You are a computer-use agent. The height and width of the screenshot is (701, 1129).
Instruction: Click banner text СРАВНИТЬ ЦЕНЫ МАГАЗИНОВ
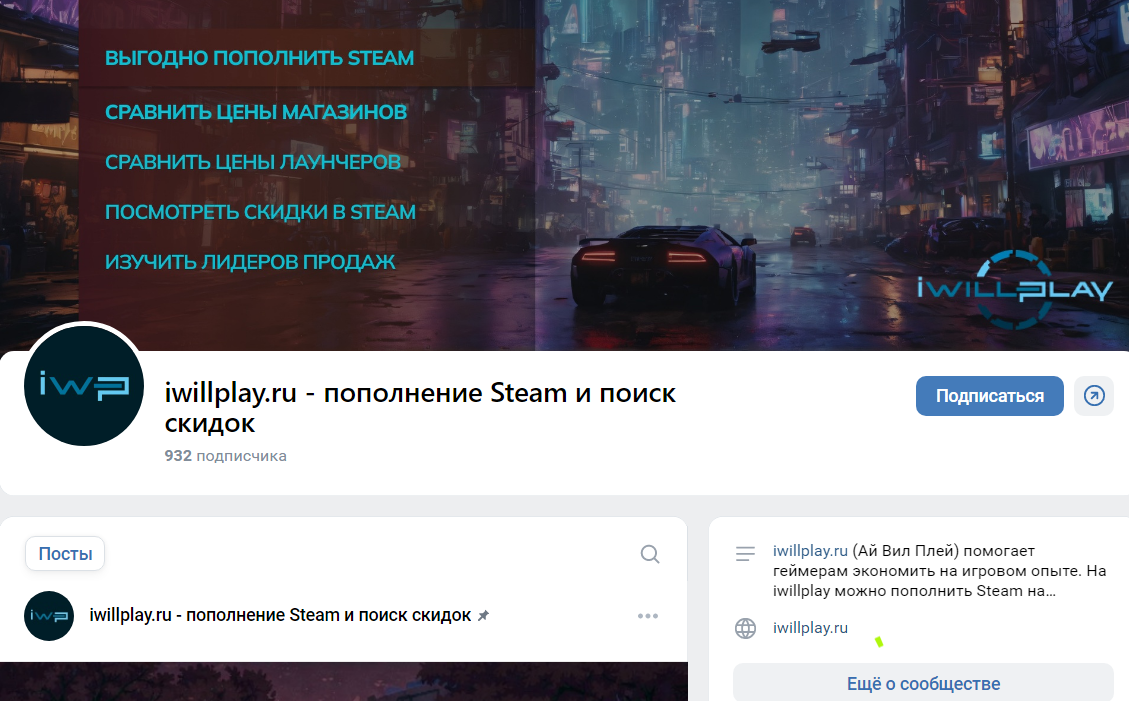tap(256, 112)
